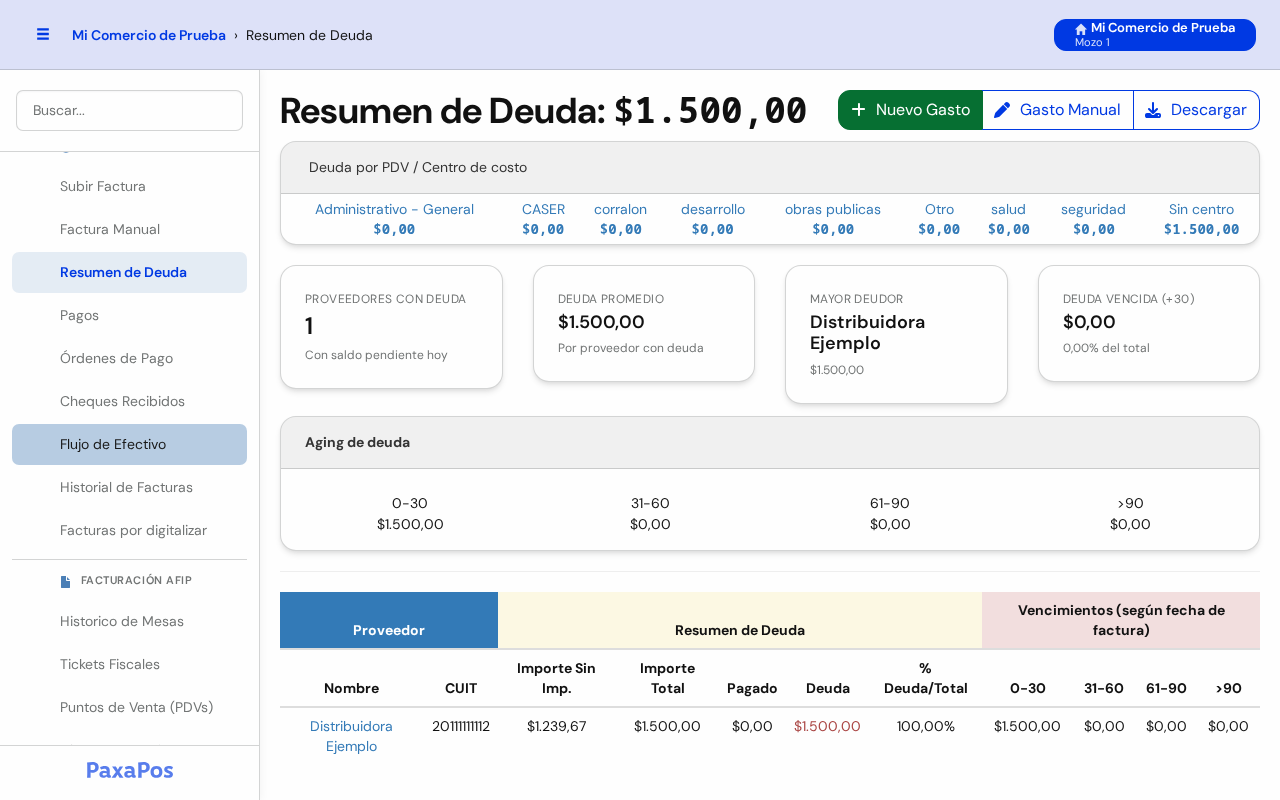The height and width of the screenshot is (800, 1280).
Task: Open Subir Factura in the sidebar
Action: (x=129, y=186)
